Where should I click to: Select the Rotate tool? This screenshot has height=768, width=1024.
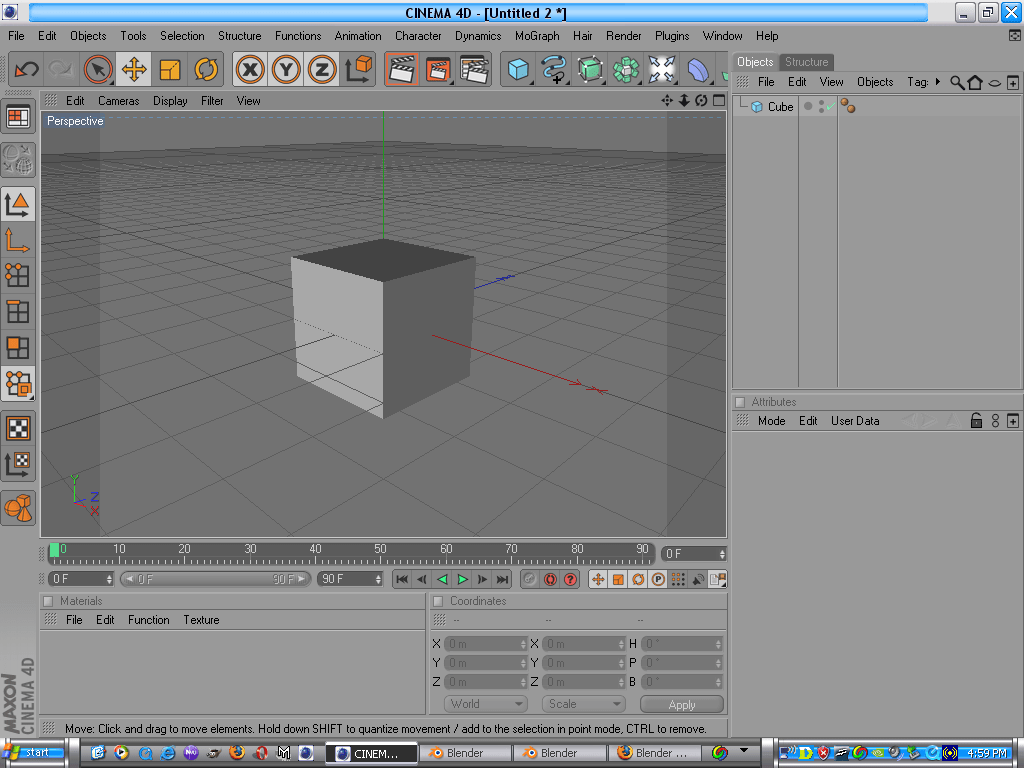click(x=205, y=69)
